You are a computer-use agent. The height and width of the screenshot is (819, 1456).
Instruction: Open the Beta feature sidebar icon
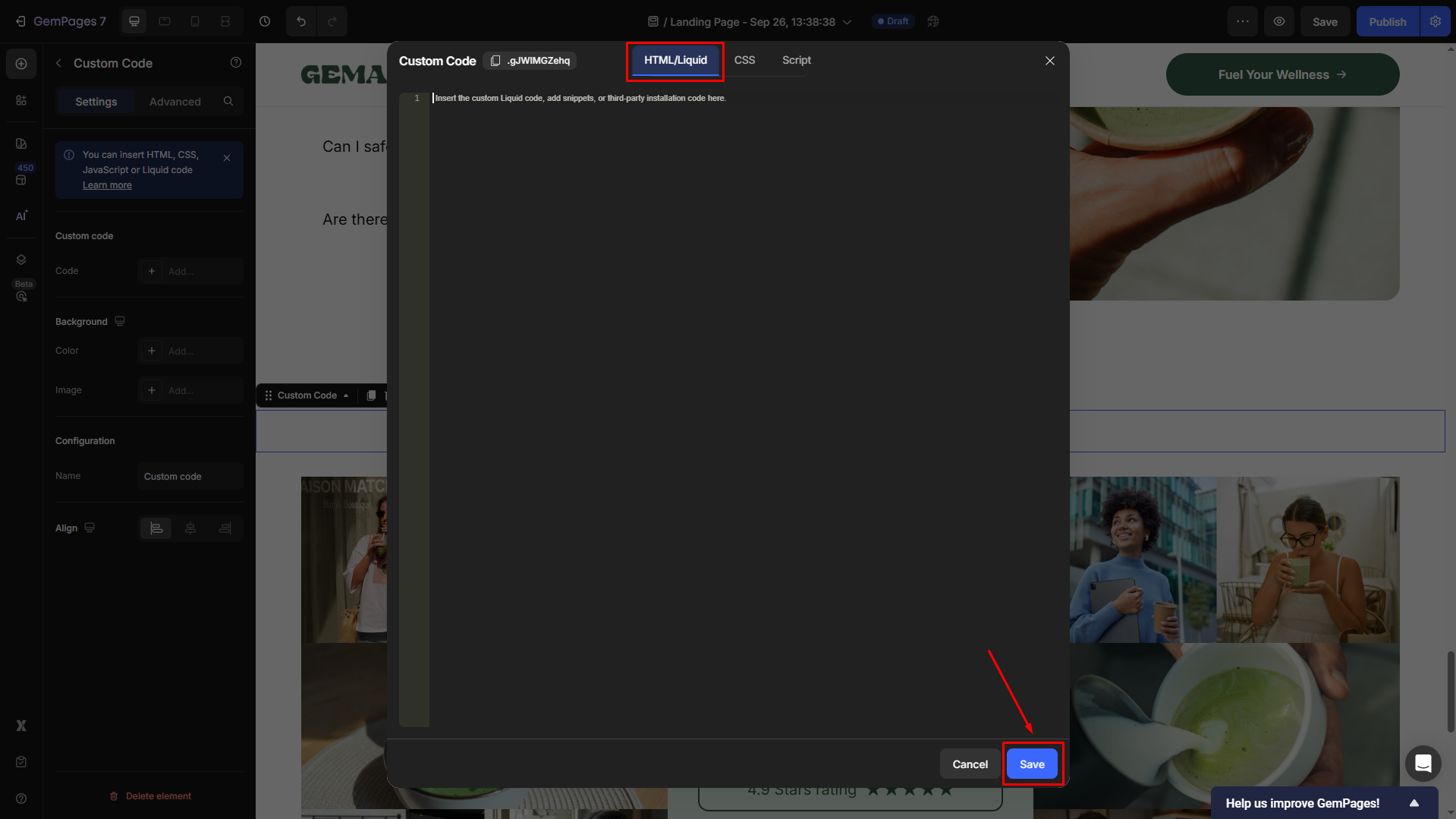click(x=21, y=296)
